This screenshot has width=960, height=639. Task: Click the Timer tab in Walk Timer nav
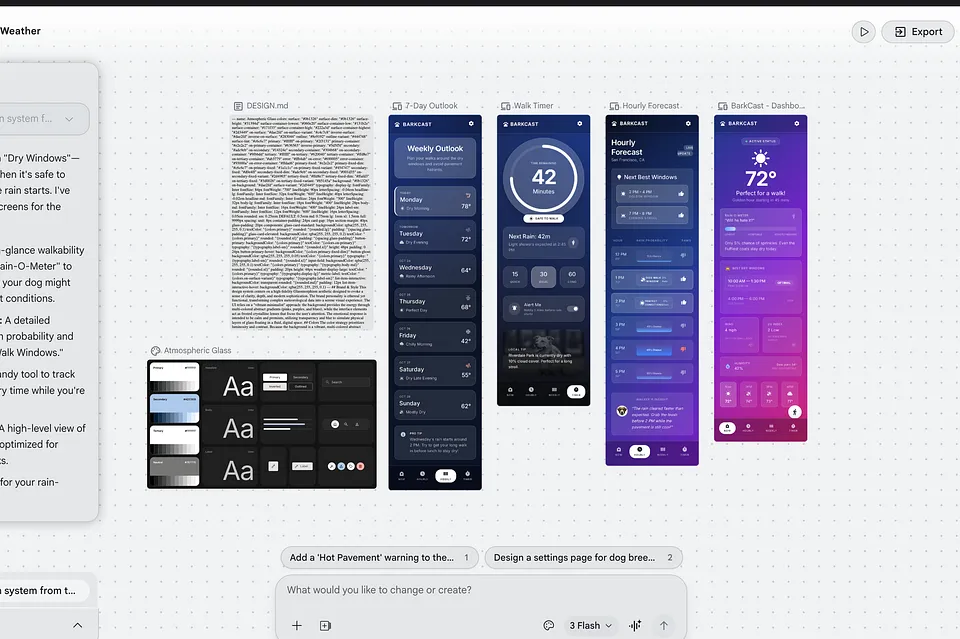(576, 392)
